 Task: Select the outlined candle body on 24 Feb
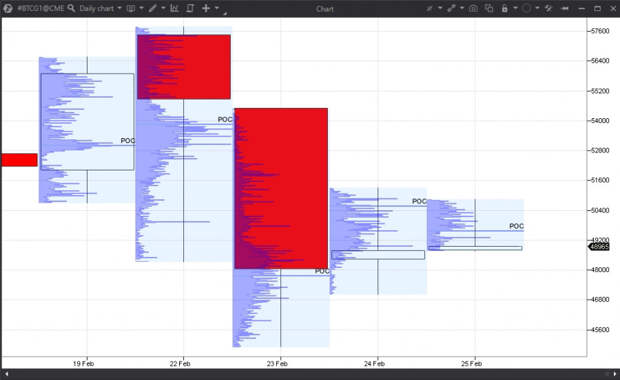point(378,255)
